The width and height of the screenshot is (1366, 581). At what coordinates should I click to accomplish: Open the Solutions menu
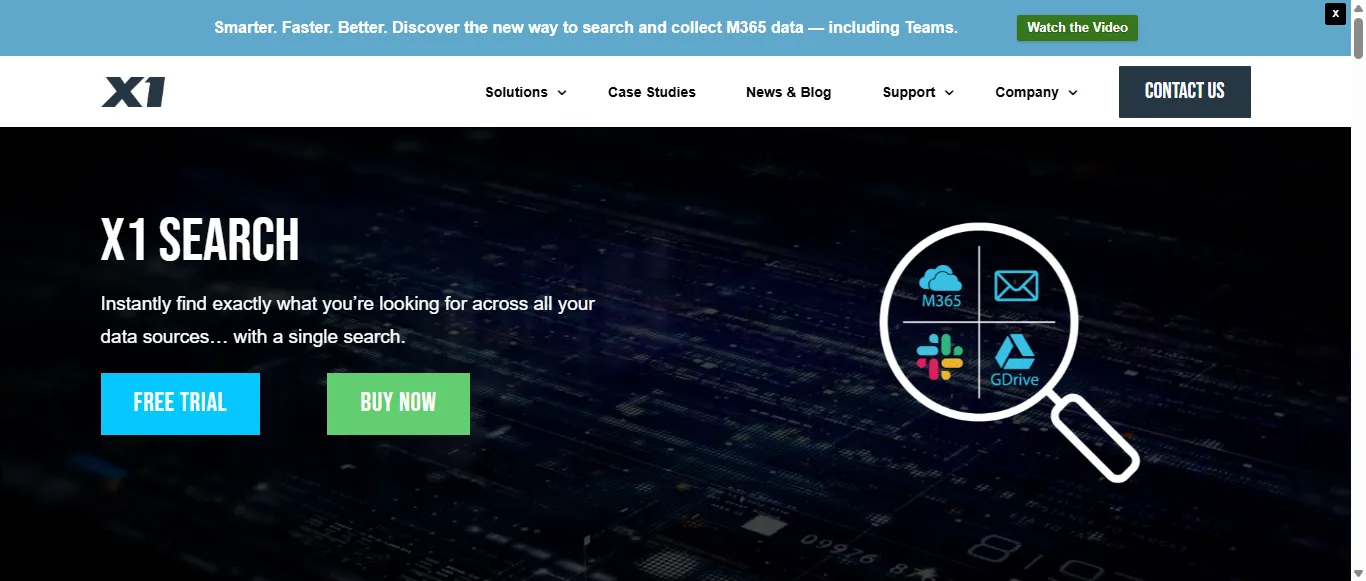pyautogui.click(x=516, y=92)
